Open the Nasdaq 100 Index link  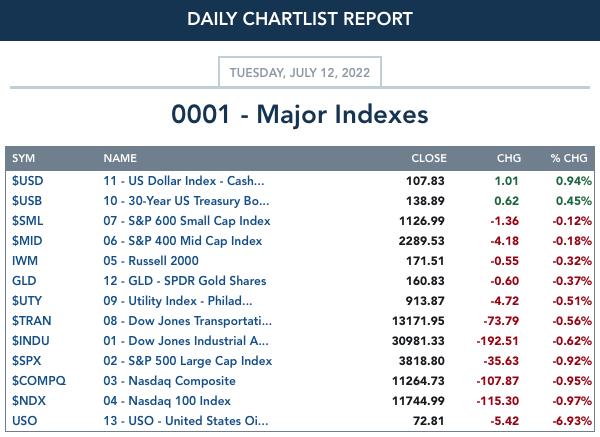(167, 401)
